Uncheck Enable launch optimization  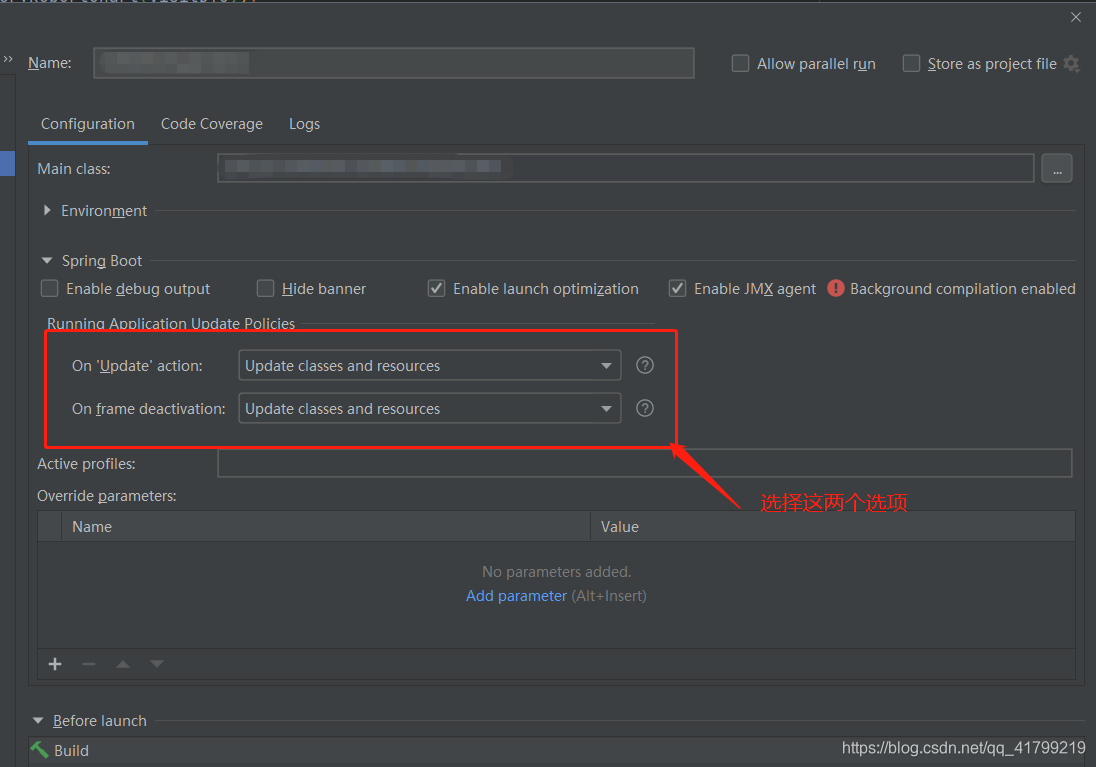click(x=436, y=288)
